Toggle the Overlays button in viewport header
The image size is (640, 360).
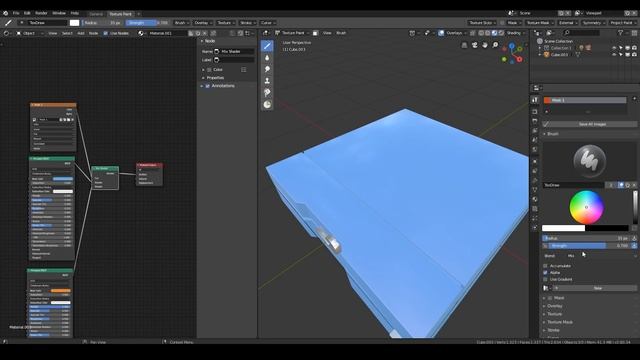[441, 33]
